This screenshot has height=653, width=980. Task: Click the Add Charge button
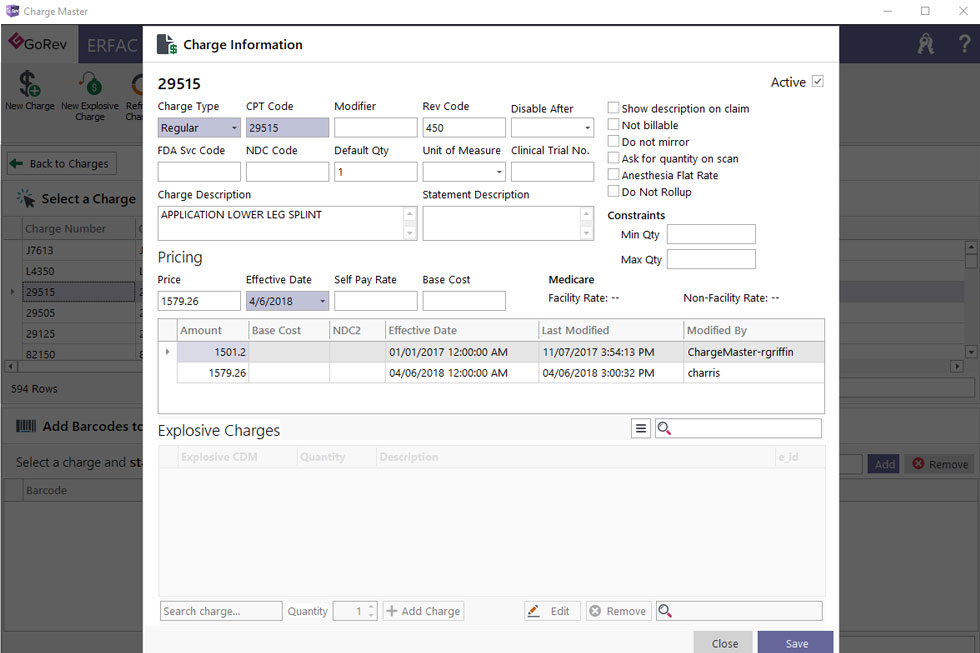tap(424, 611)
